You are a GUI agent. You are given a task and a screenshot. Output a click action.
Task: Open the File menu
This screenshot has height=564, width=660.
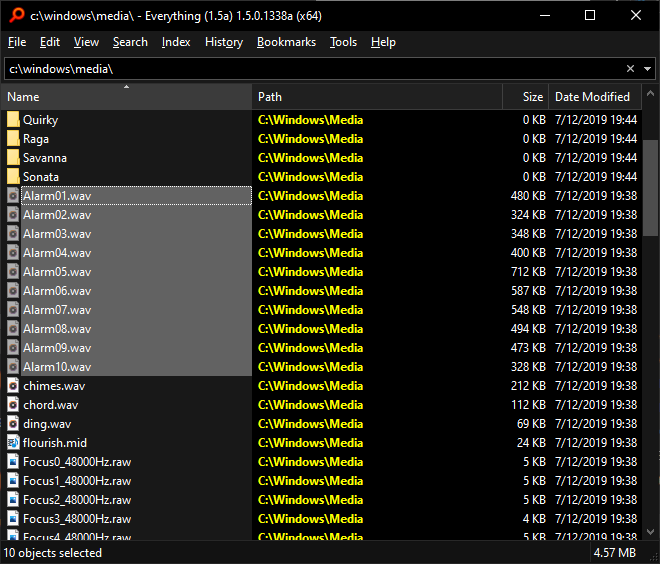(17, 42)
